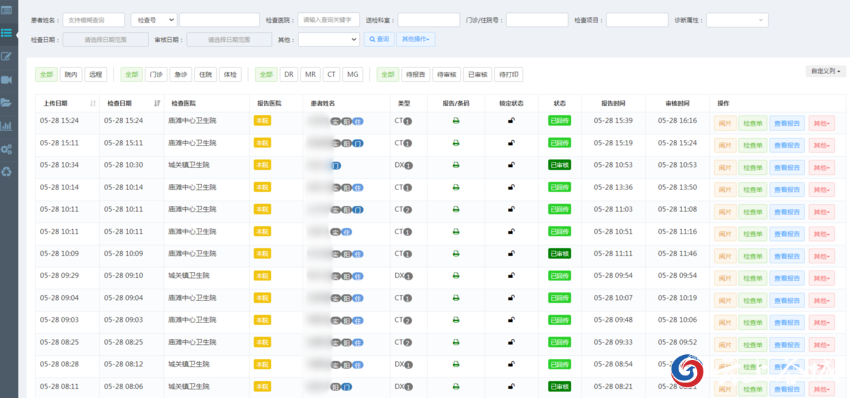Filter modality to CT
Screen dimensions: 850x398
pos(331,75)
